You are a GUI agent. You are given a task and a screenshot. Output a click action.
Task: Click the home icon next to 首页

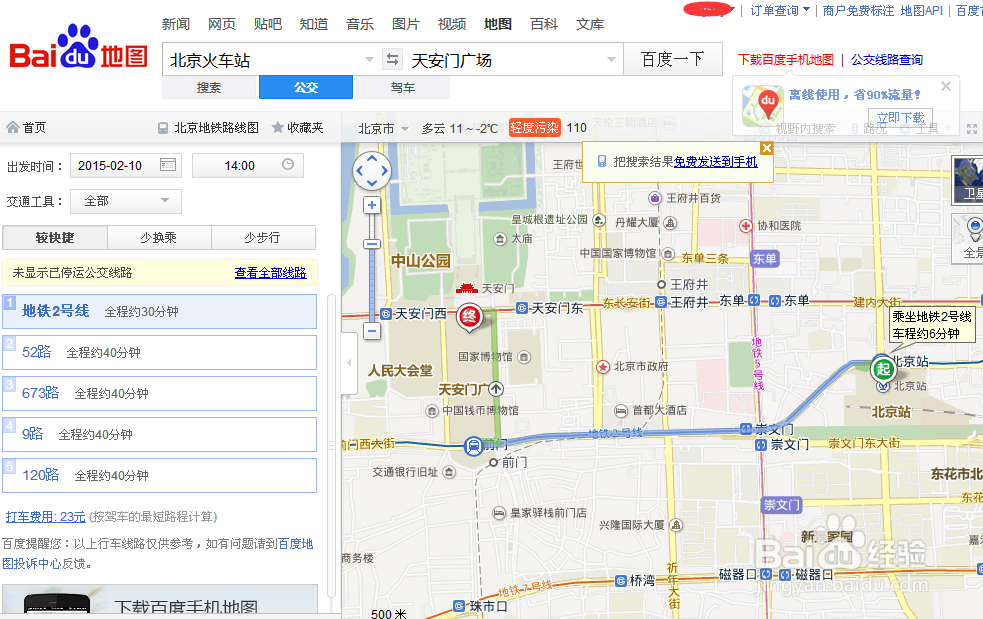[x=13, y=127]
